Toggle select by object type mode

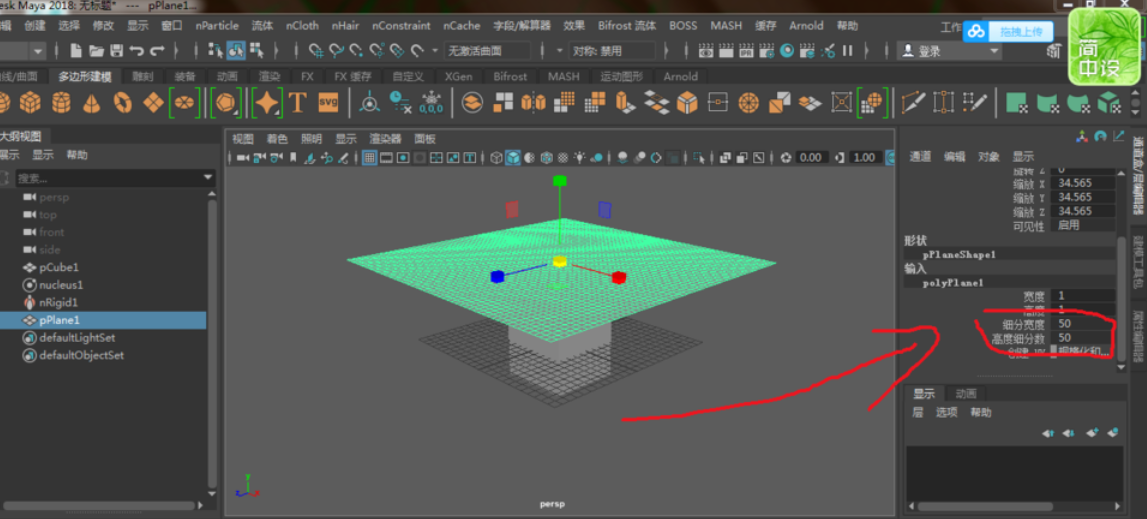click(236, 51)
